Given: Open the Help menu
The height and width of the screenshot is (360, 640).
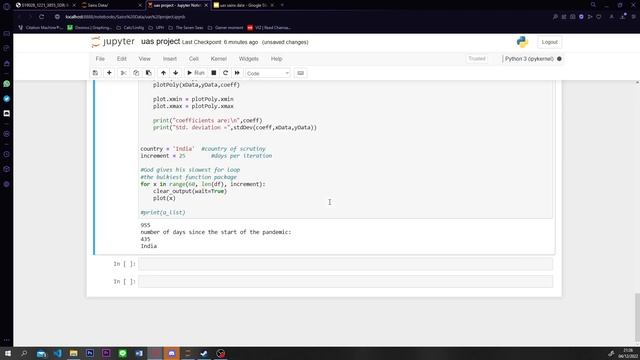Looking at the screenshot, I should click(x=276, y=59).
